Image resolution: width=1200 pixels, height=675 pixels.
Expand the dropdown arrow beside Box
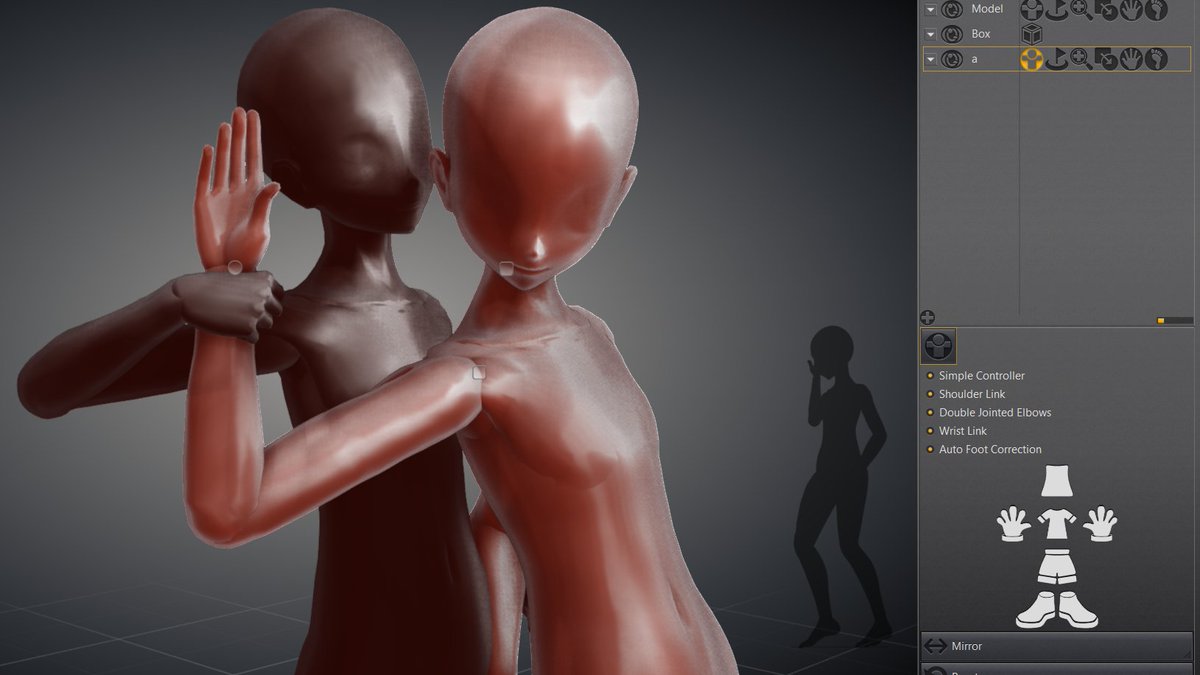click(930, 34)
